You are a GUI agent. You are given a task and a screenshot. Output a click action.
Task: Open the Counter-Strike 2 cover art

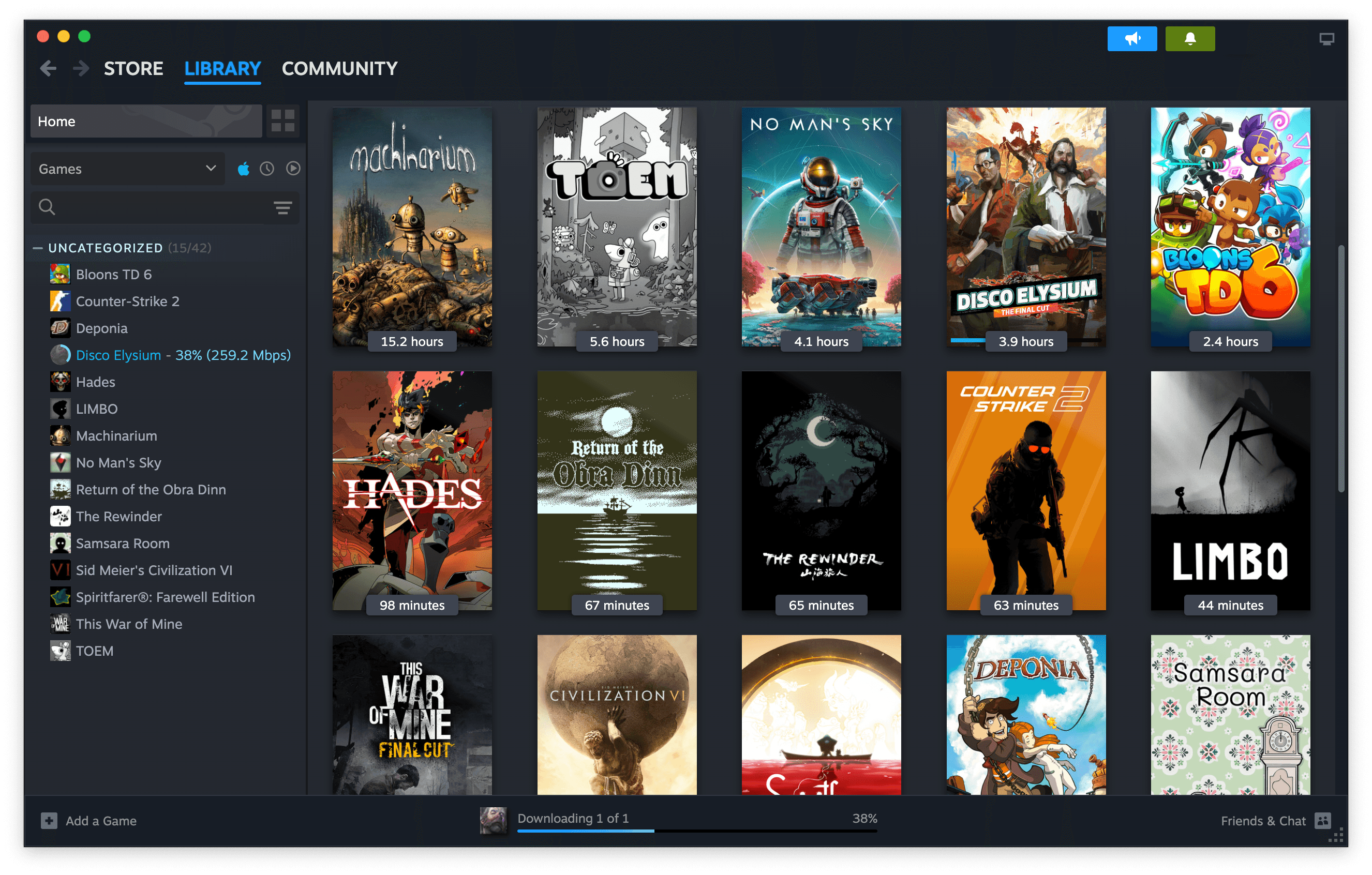click(x=1025, y=490)
